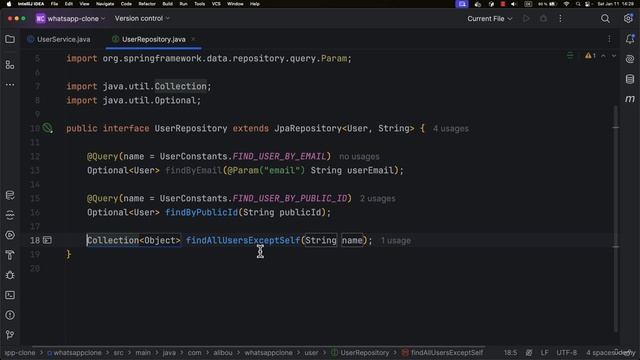Image resolution: width=640 pixels, height=360 pixels.
Task: Click the editor vertical scrollbar
Action: (616, 218)
